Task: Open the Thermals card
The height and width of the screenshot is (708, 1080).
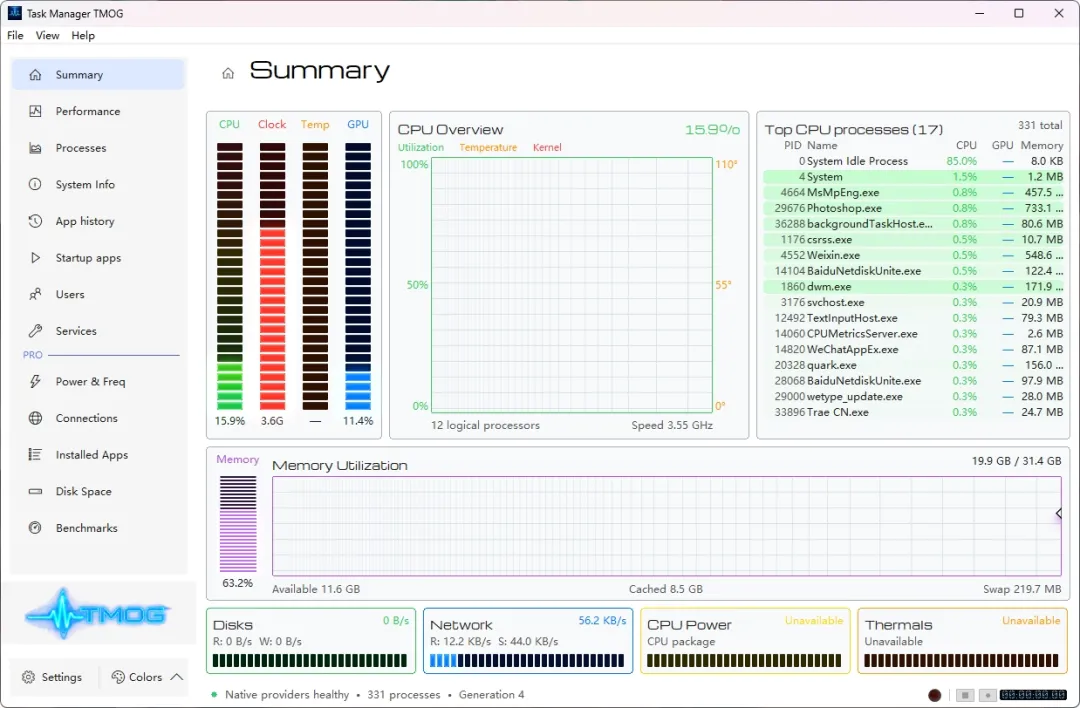Action: 962,641
